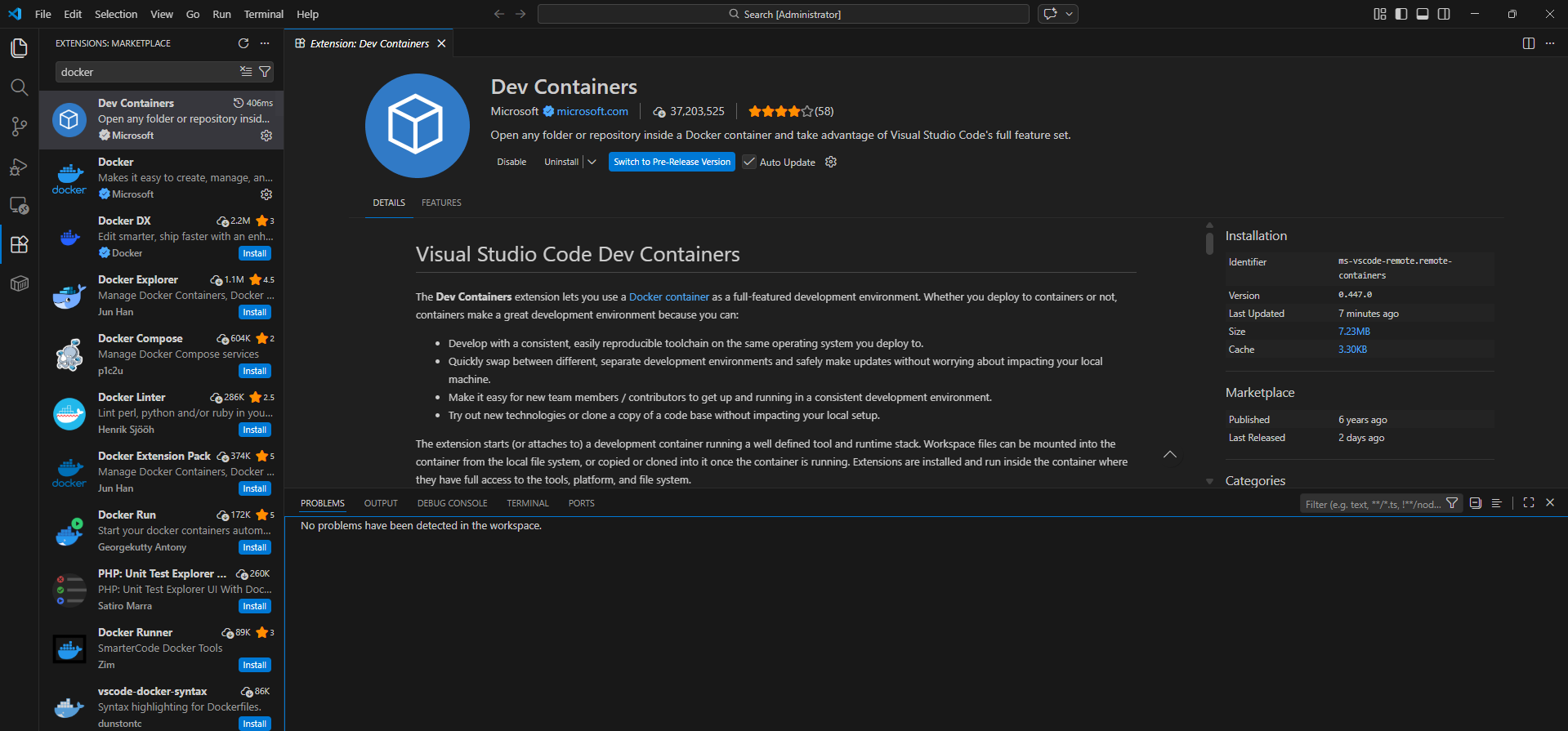Screen dimensions: 1568x731
Task: Open the Run and Debug view
Action: (x=19, y=167)
